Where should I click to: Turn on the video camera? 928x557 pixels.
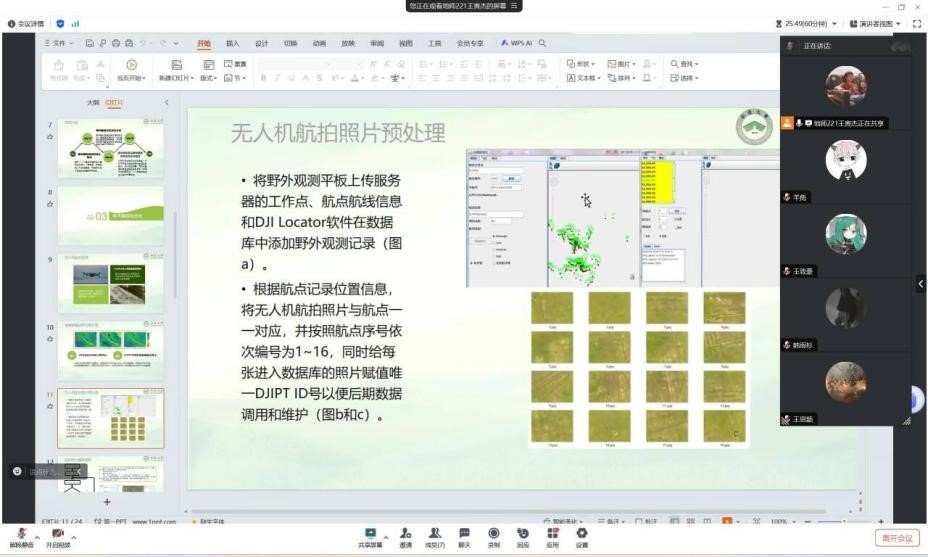[x=58, y=535]
